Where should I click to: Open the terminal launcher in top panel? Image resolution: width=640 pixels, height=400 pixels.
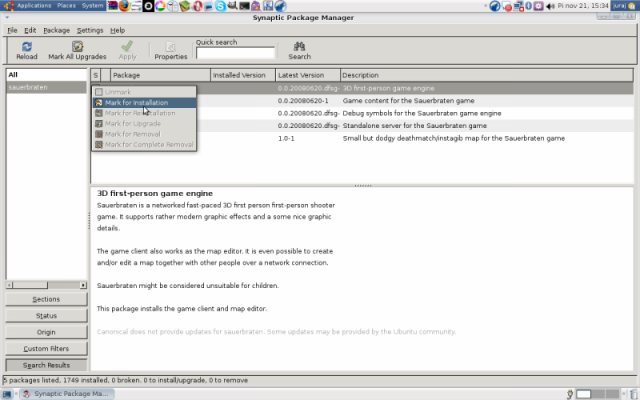click(x=244, y=6)
